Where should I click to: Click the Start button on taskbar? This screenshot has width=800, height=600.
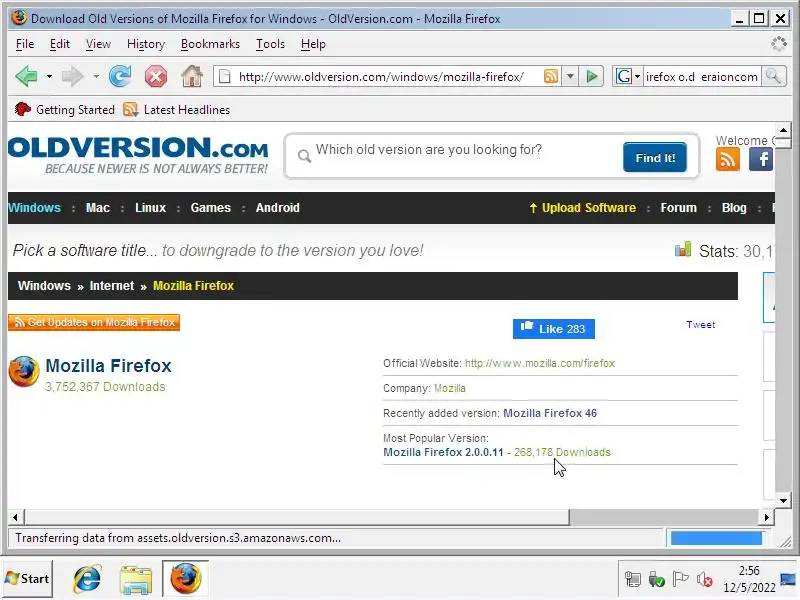click(x=27, y=579)
